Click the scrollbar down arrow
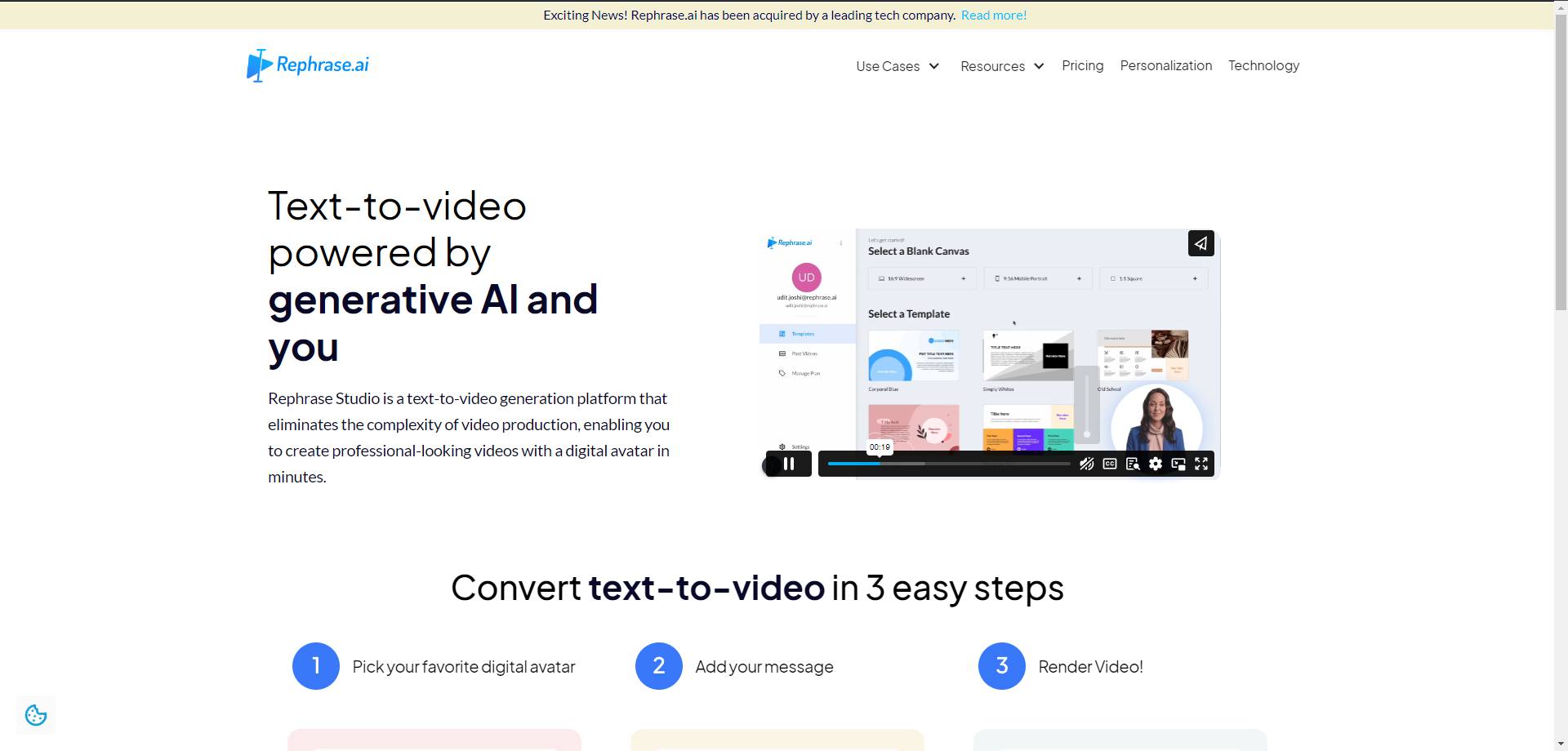The height and width of the screenshot is (751, 1568). tap(1561, 744)
